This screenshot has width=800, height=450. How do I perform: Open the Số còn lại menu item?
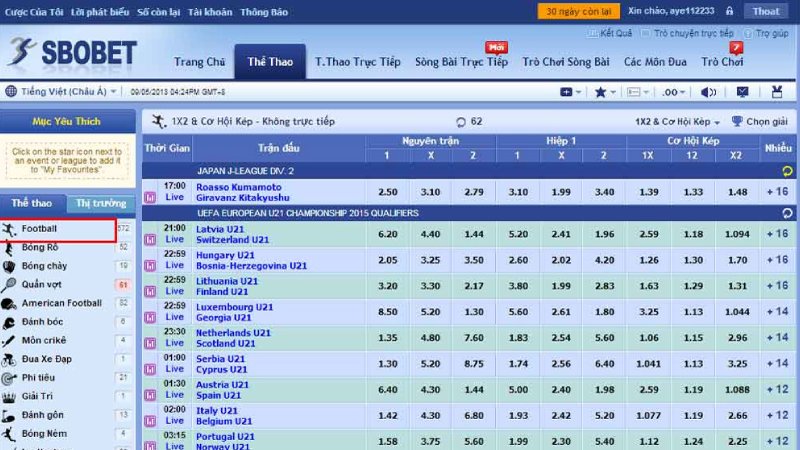pos(158,12)
